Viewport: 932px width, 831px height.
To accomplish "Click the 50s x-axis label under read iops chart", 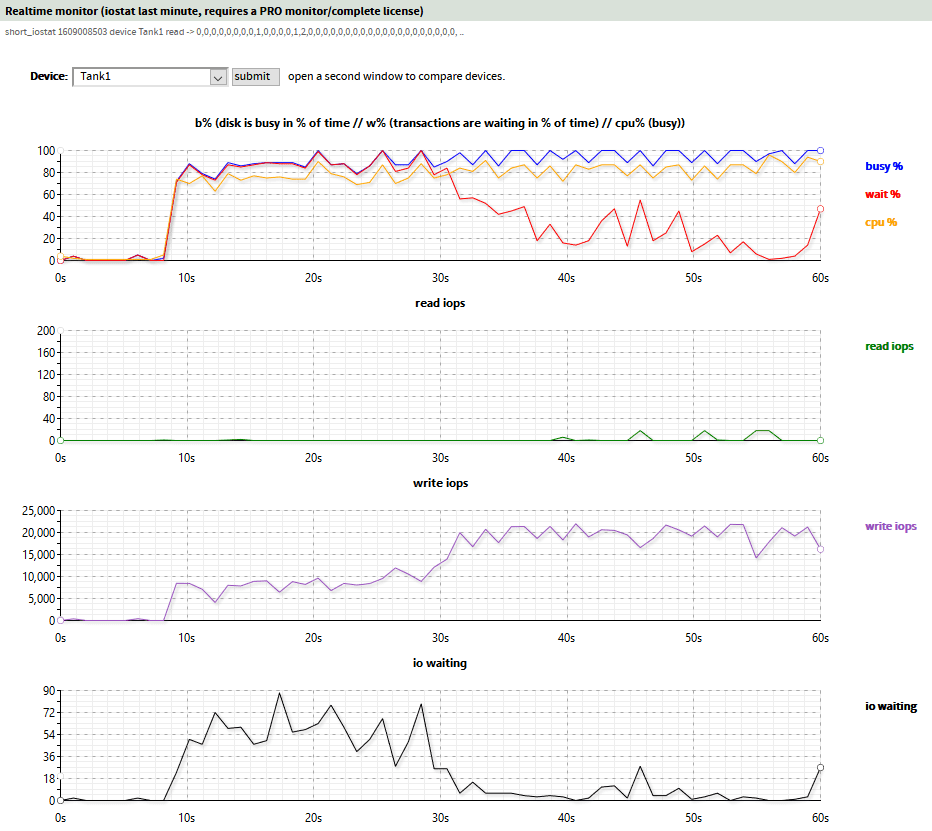I will [694, 458].
